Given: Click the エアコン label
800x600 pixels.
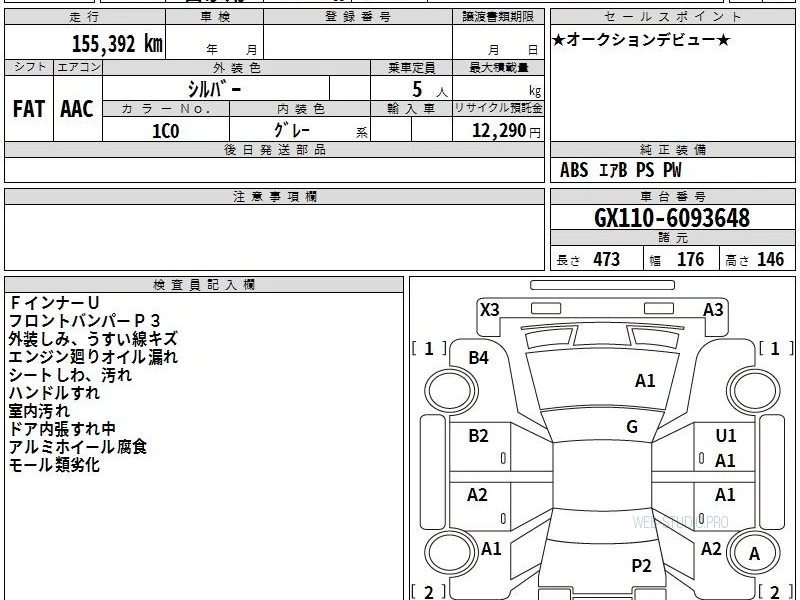Looking at the screenshot, I should (x=79, y=67).
